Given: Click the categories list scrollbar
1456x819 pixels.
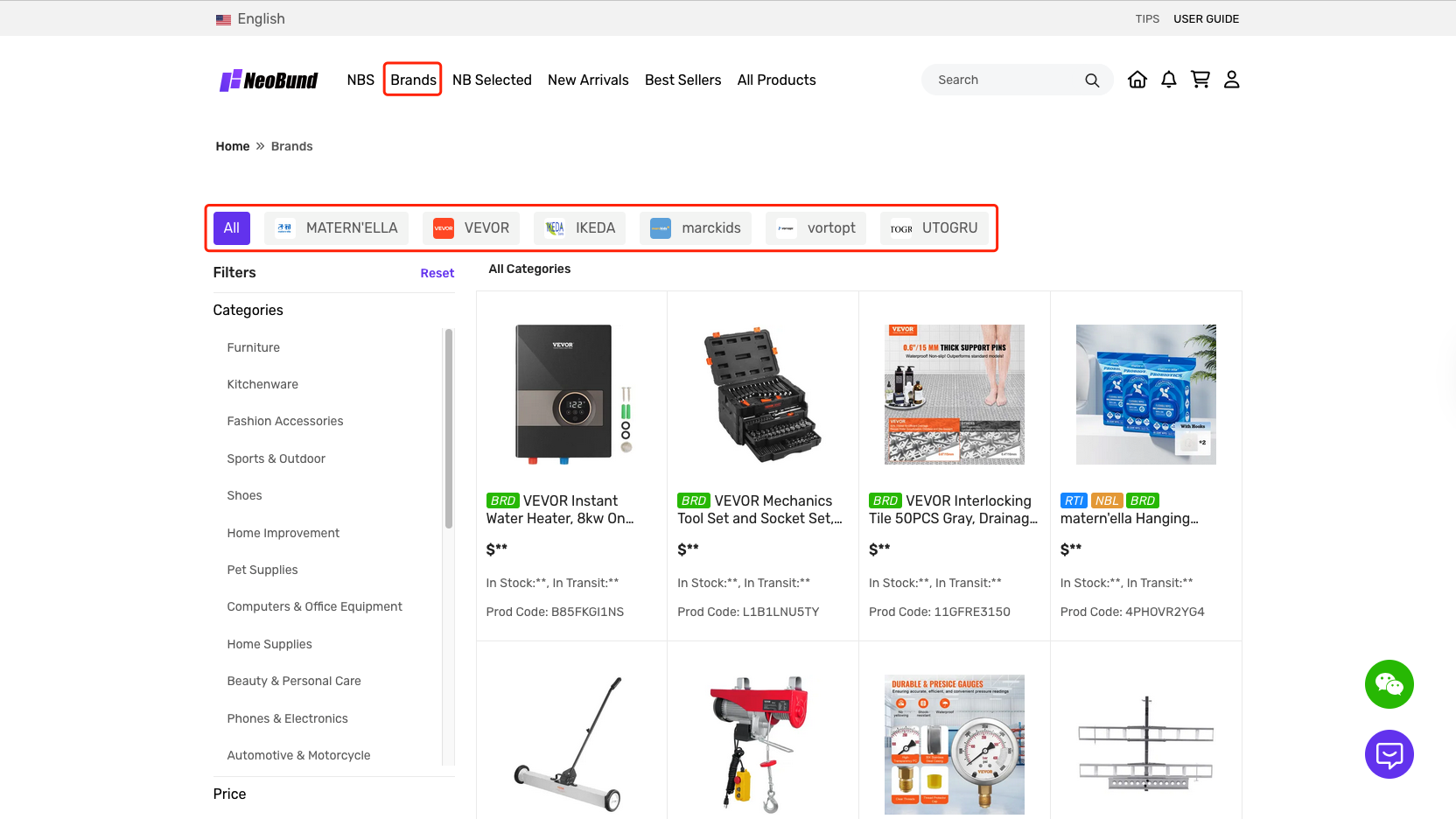Looking at the screenshot, I should (449, 429).
